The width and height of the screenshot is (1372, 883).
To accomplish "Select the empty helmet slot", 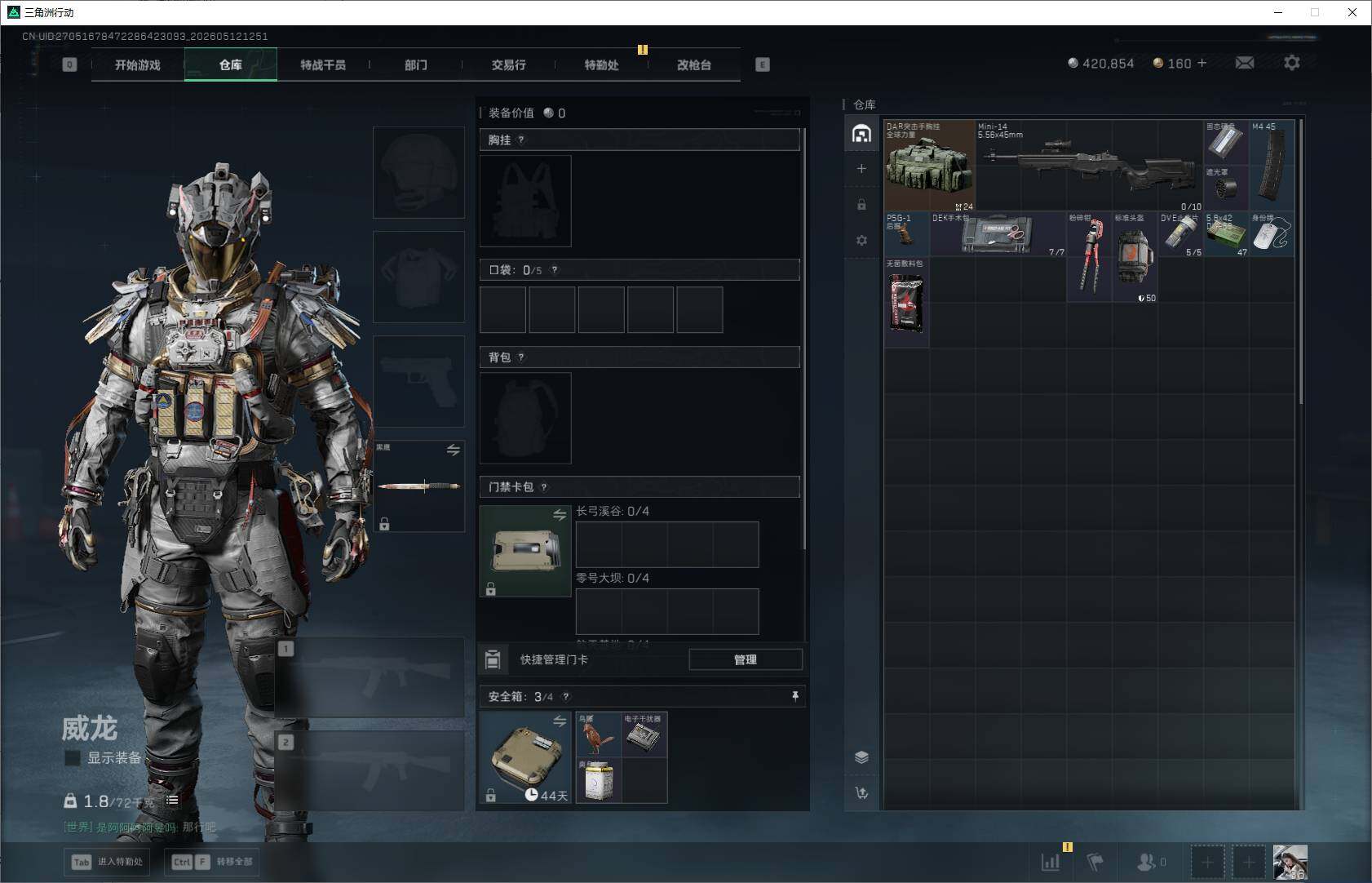I will point(419,172).
